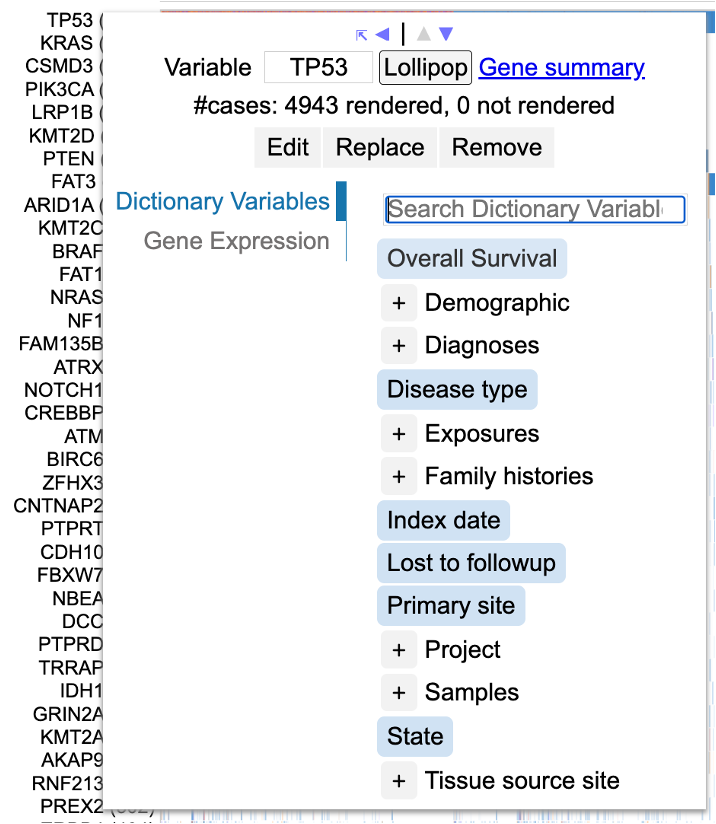Focus the Search Dictionary Variables field
716x824 pixels.
(x=535, y=209)
